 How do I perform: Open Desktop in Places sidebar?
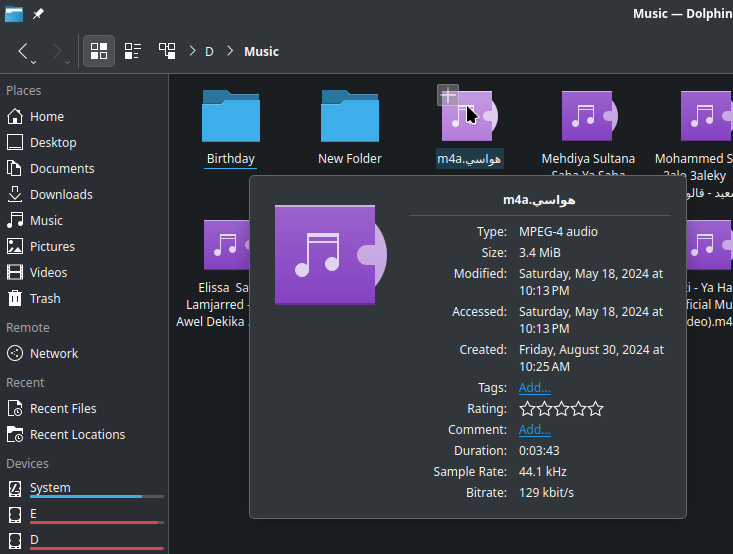[84, 143]
